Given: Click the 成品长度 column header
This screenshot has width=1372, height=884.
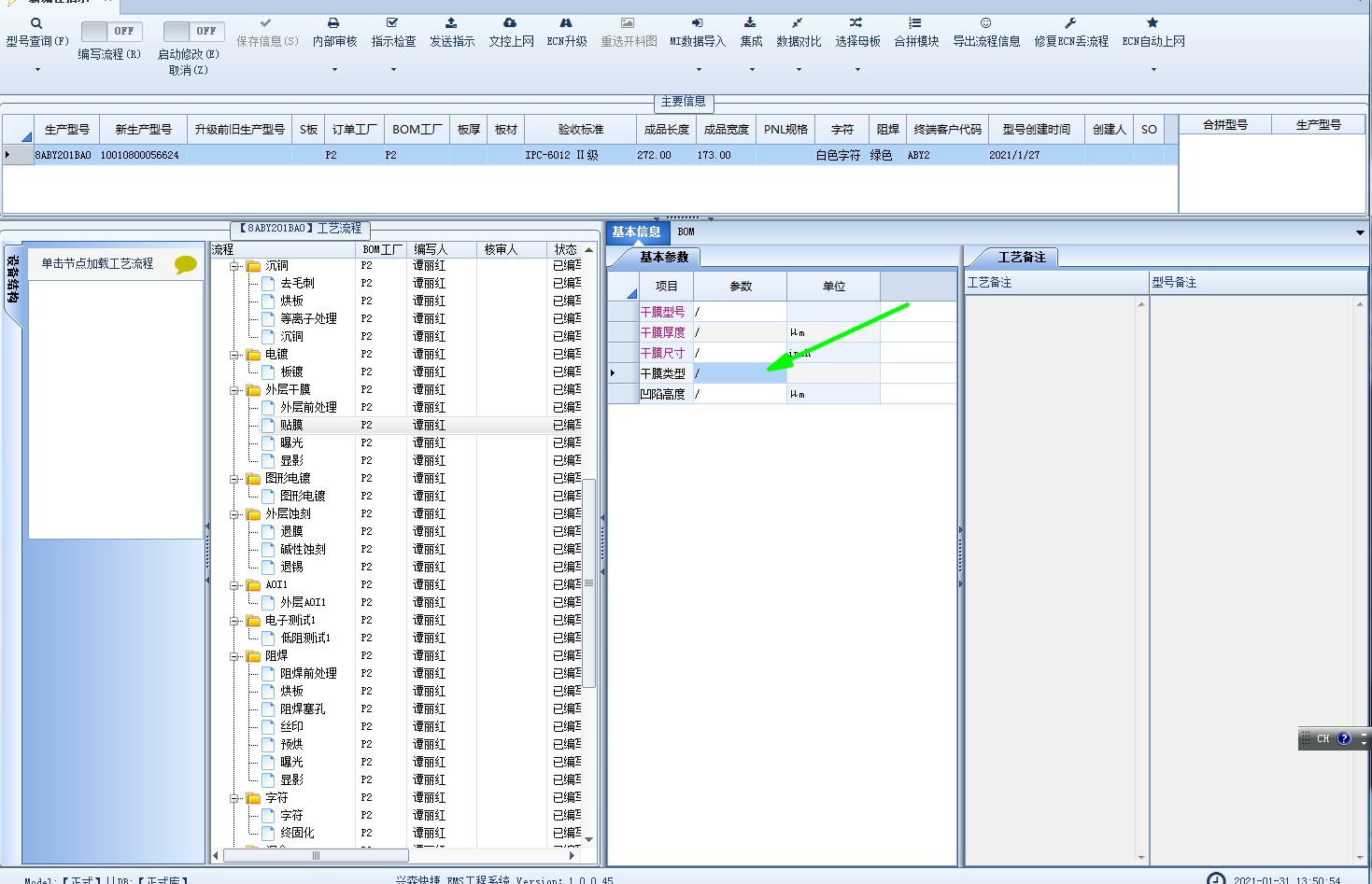Looking at the screenshot, I should click(667, 130).
